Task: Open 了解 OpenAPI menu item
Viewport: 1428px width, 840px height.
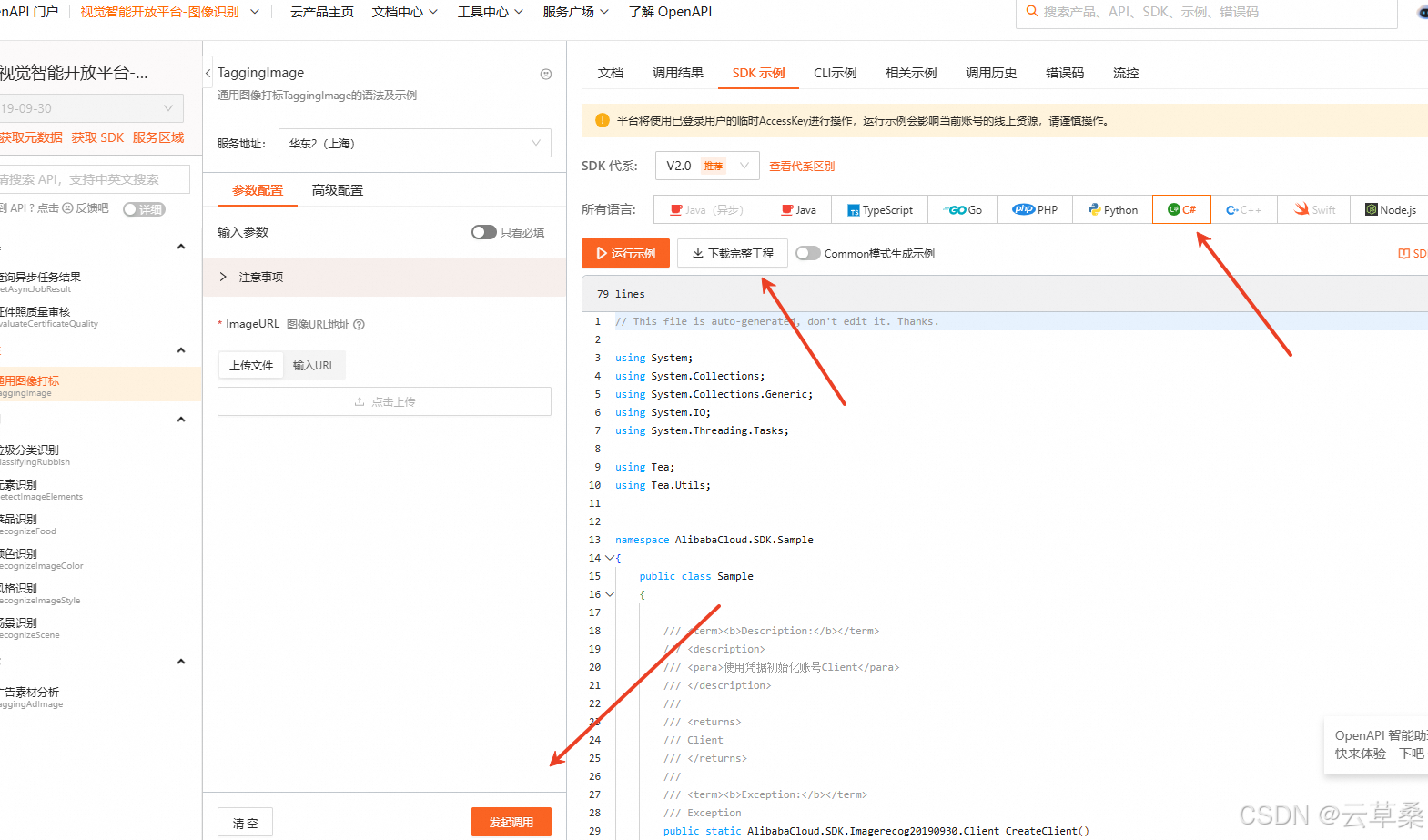Action: [670, 12]
